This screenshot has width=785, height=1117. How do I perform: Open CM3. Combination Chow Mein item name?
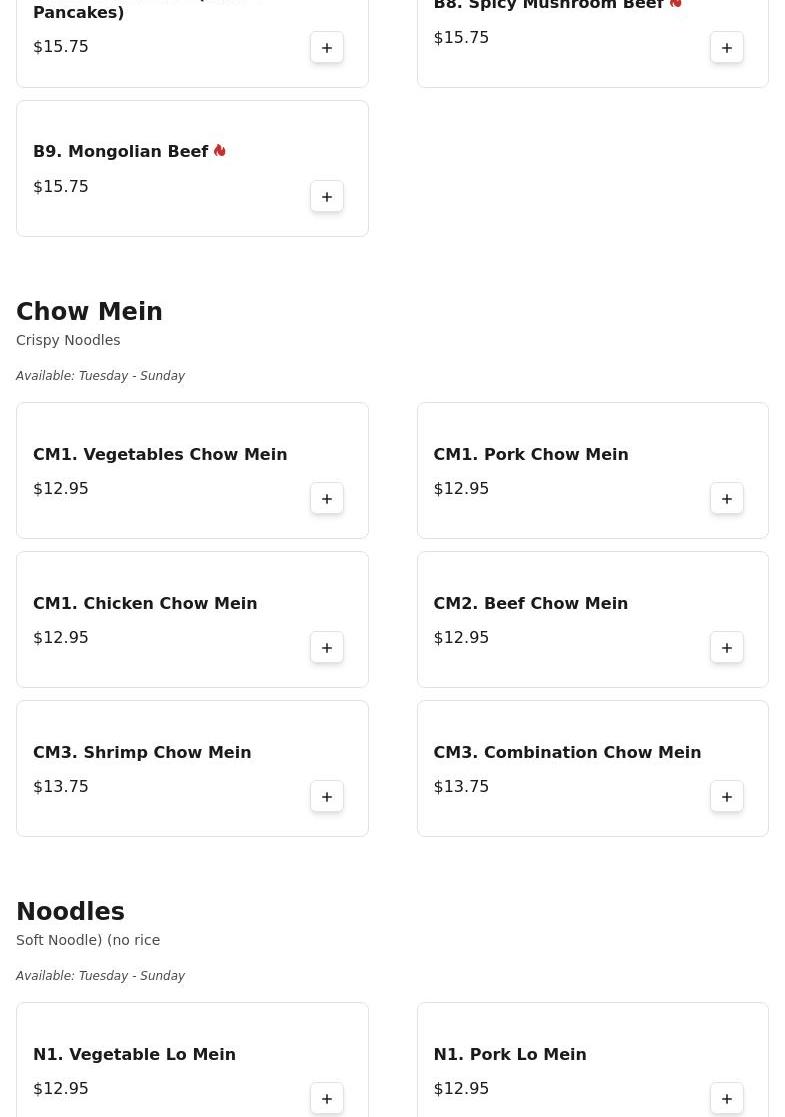(x=567, y=753)
